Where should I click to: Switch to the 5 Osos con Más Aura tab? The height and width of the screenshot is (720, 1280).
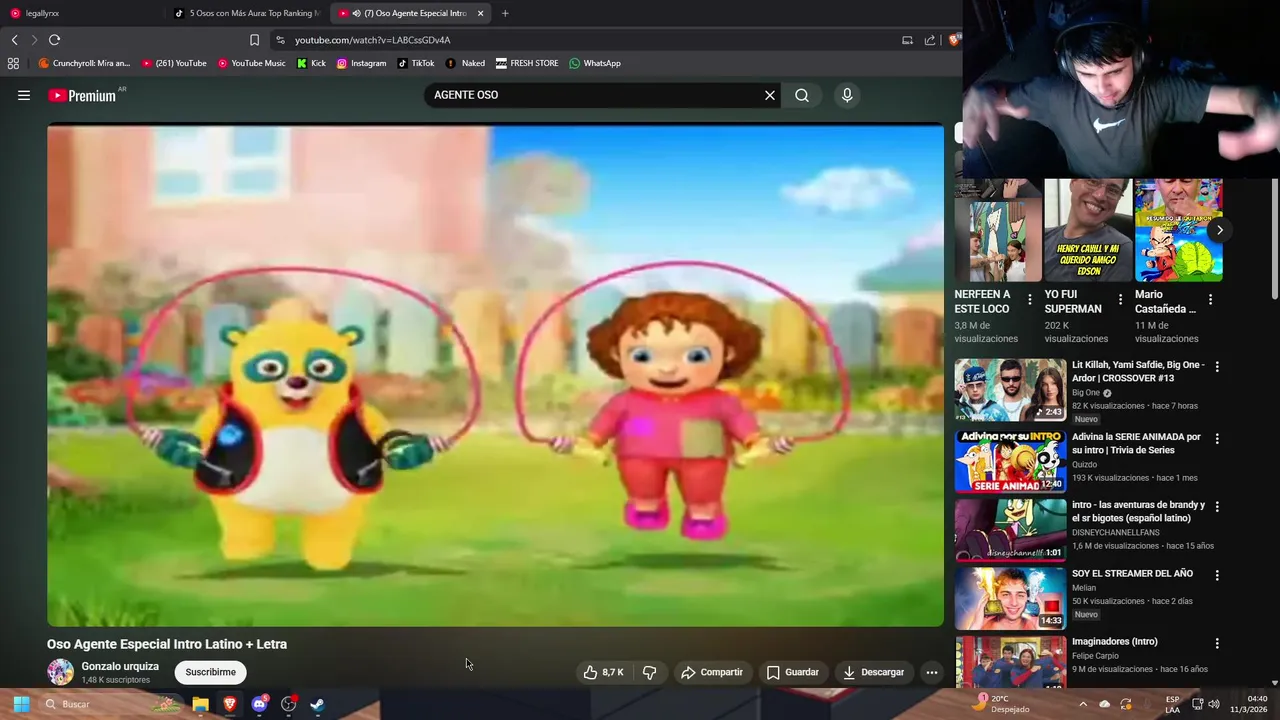246,13
